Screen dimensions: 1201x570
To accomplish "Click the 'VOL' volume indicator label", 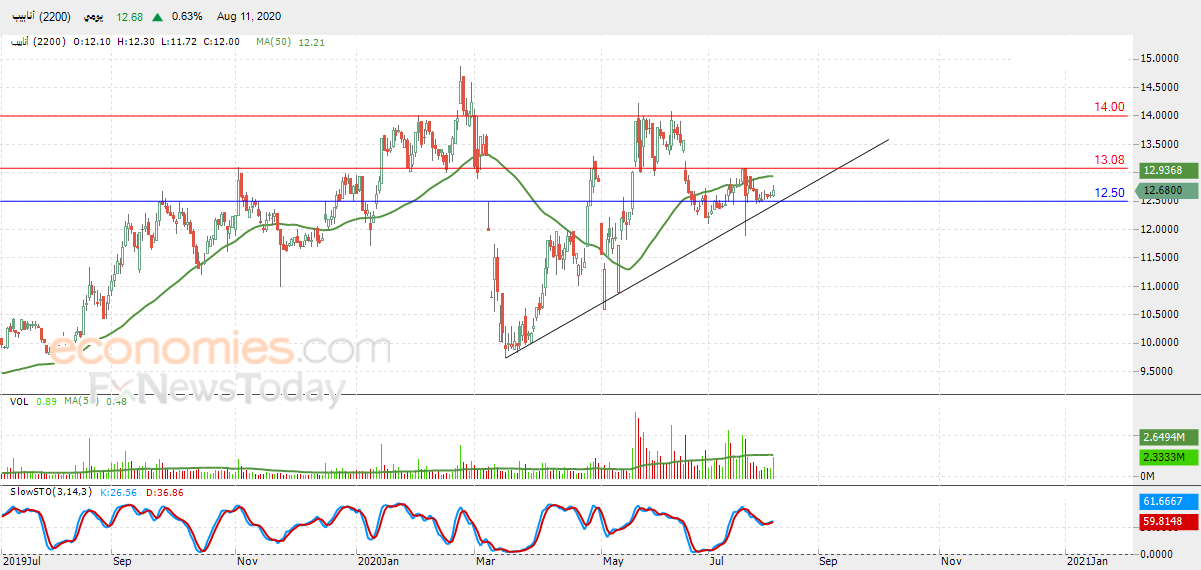I will (x=19, y=401).
